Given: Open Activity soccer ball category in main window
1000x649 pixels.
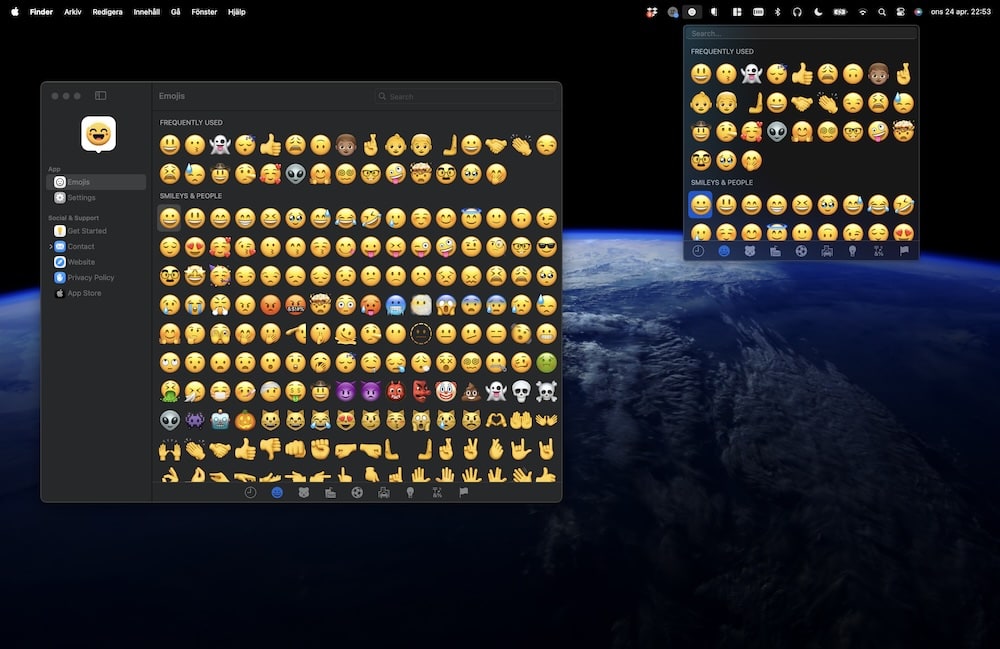Looking at the screenshot, I should pos(357,492).
